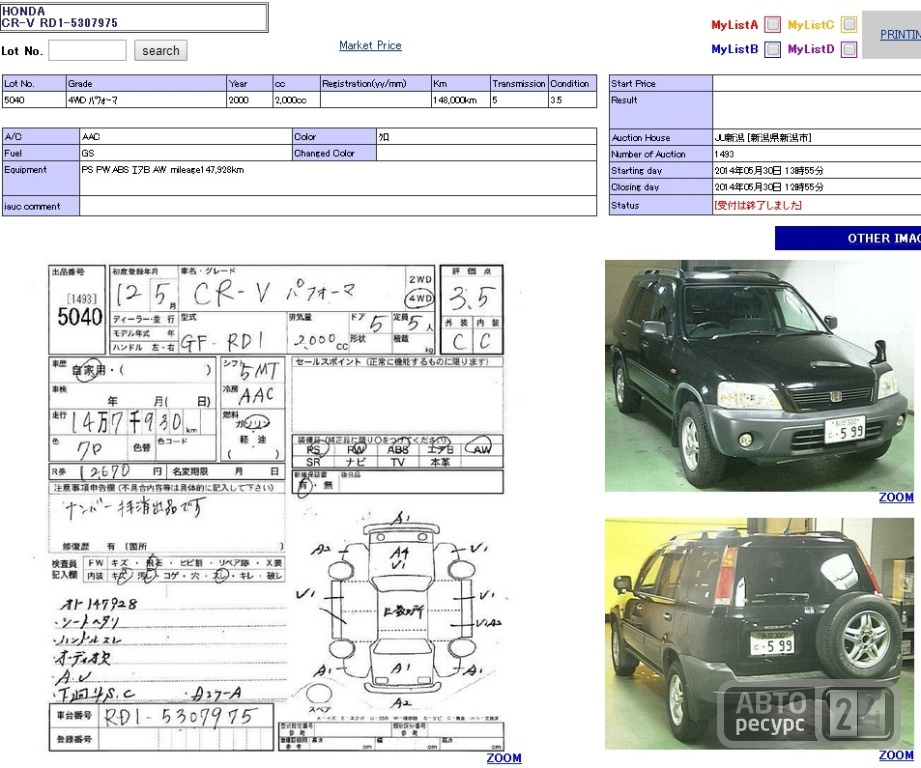Click the front view car photo
This screenshot has width=921, height=768.
click(x=759, y=376)
